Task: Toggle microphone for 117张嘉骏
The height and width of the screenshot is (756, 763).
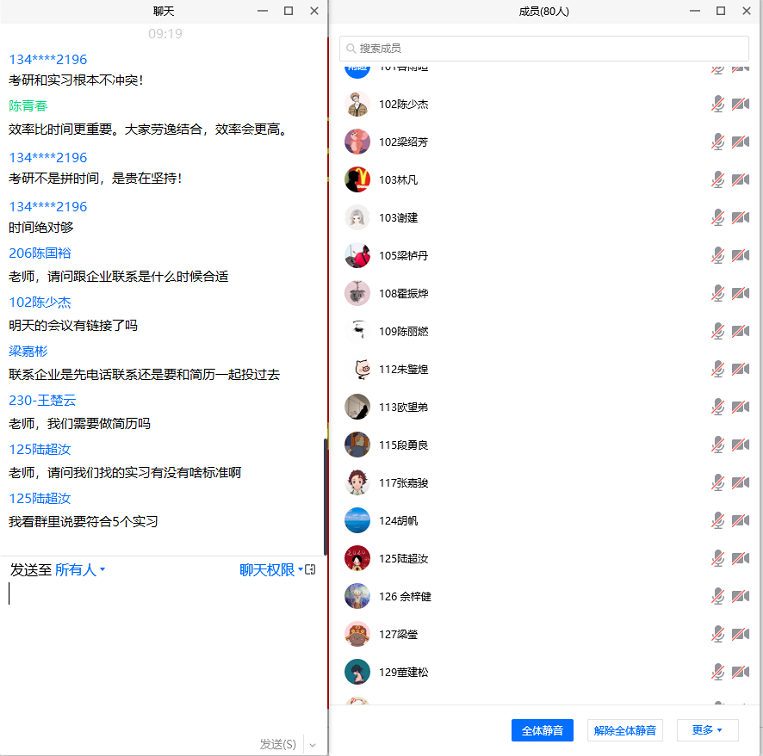Action: click(717, 483)
